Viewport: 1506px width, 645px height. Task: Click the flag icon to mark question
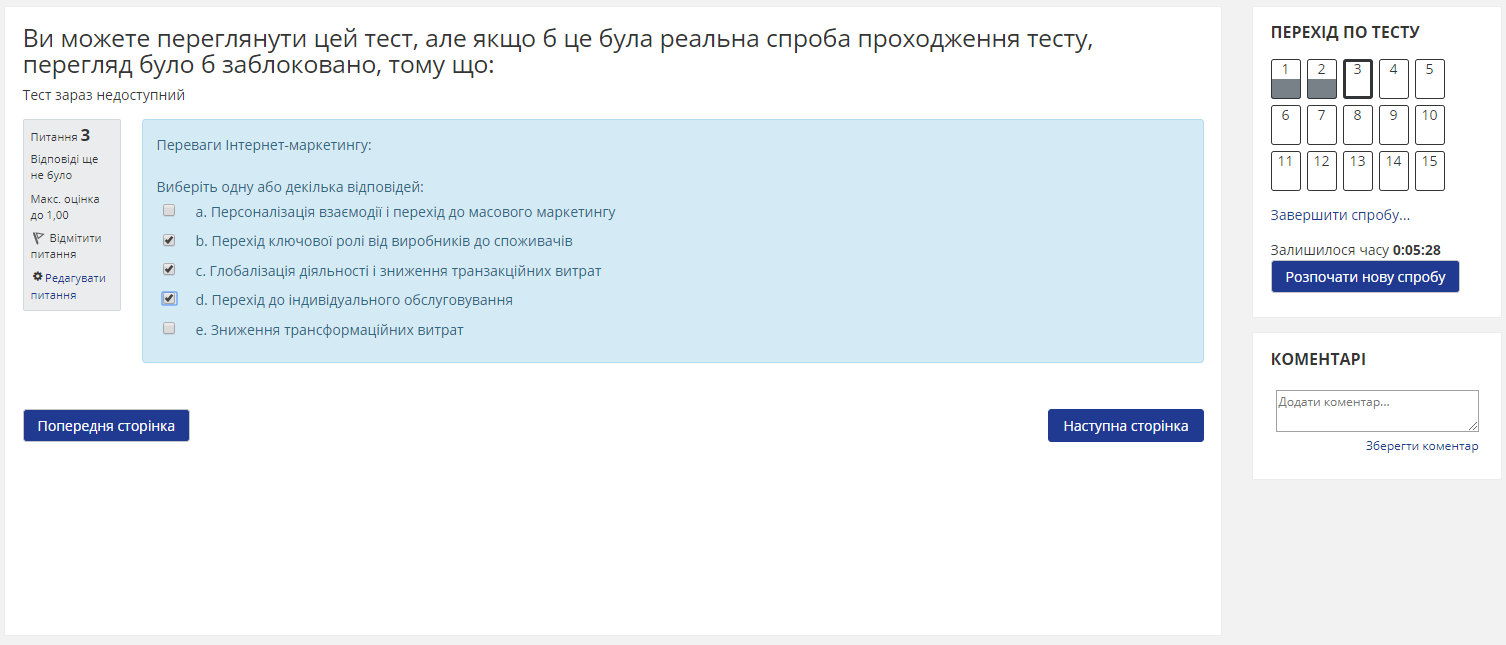coord(38,238)
